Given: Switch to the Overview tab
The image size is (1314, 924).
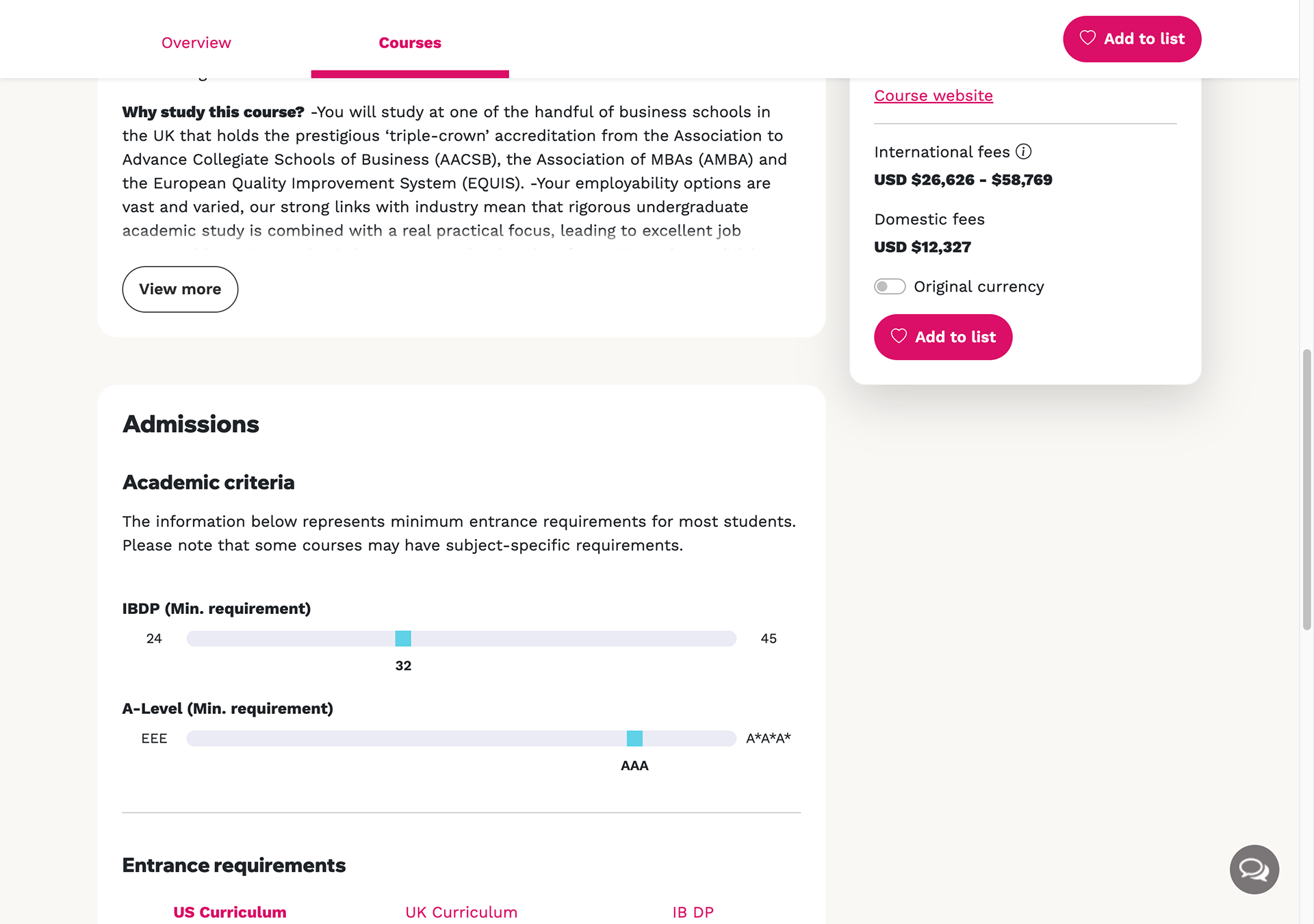Looking at the screenshot, I should 196,42.
